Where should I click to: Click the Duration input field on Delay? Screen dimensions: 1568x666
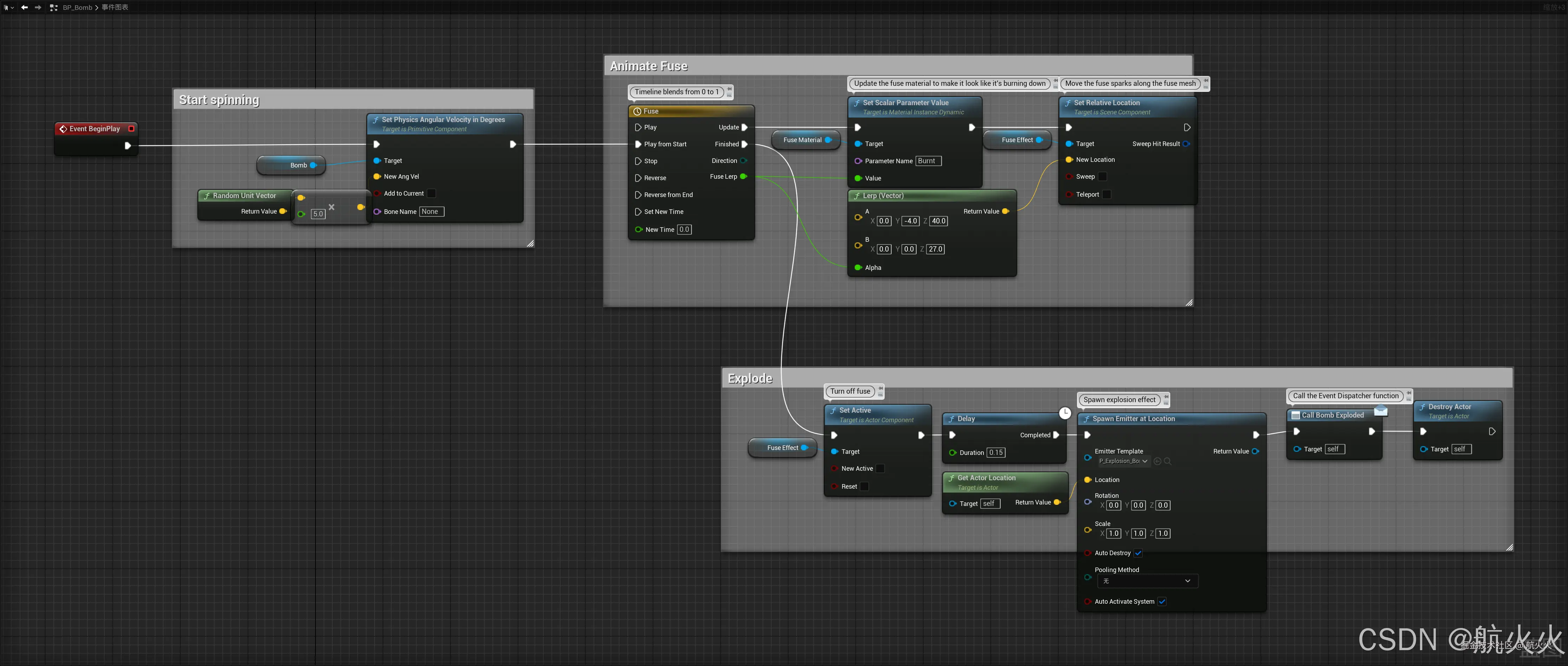click(996, 452)
